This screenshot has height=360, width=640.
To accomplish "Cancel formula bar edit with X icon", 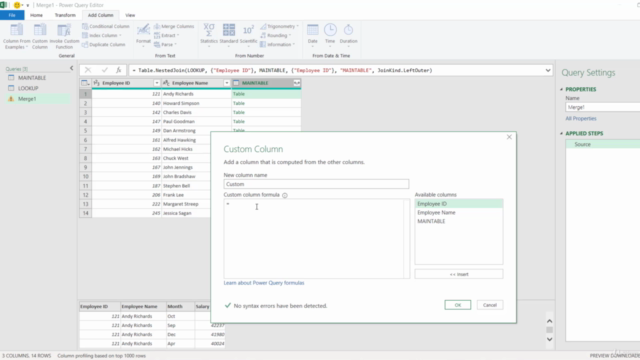I will coord(88,70).
